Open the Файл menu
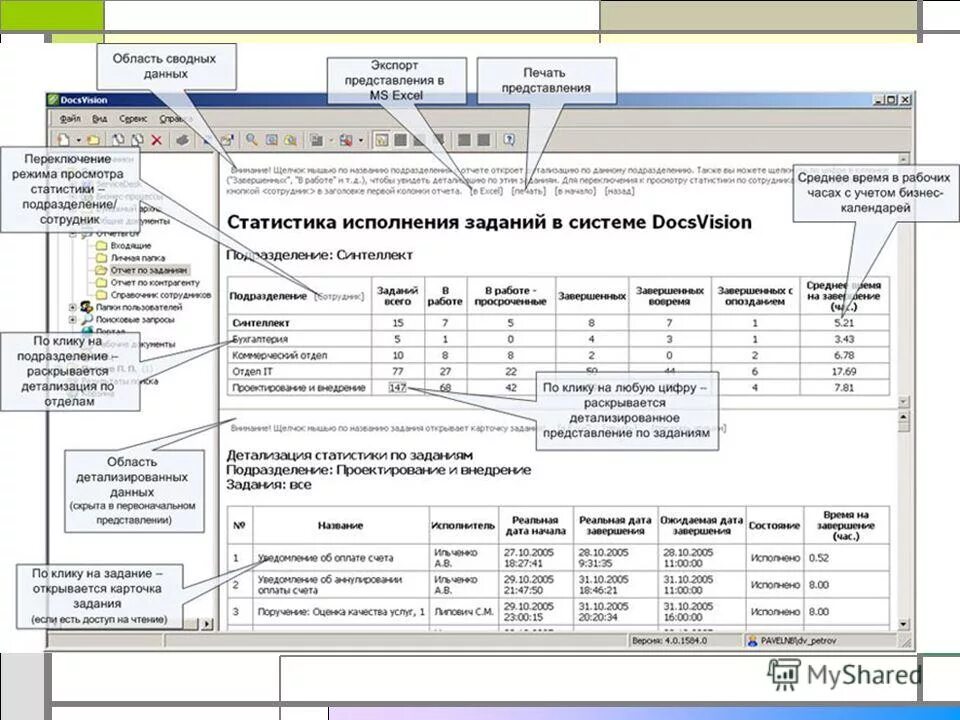Image resolution: width=960 pixels, height=720 pixels. pyautogui.click(x=71, y=118)
